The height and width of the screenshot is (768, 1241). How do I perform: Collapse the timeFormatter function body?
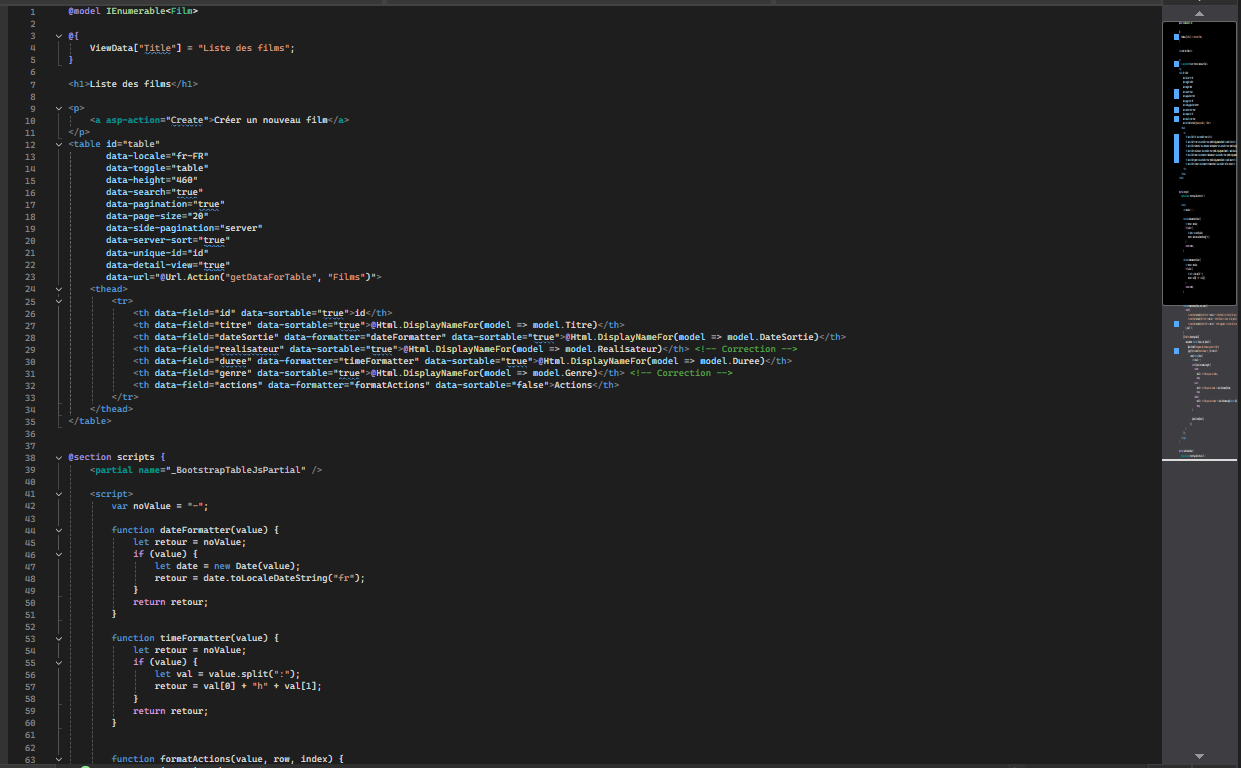click(x=58, y=637)
